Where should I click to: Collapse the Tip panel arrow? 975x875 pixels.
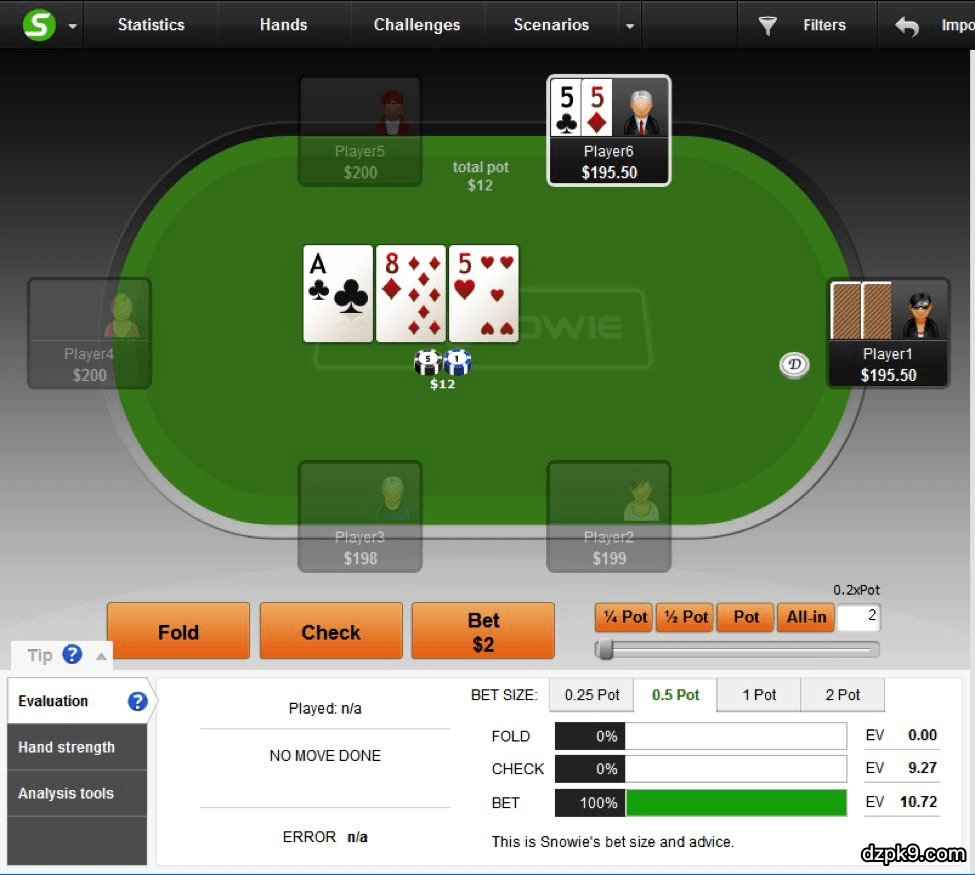click(101, 656)
